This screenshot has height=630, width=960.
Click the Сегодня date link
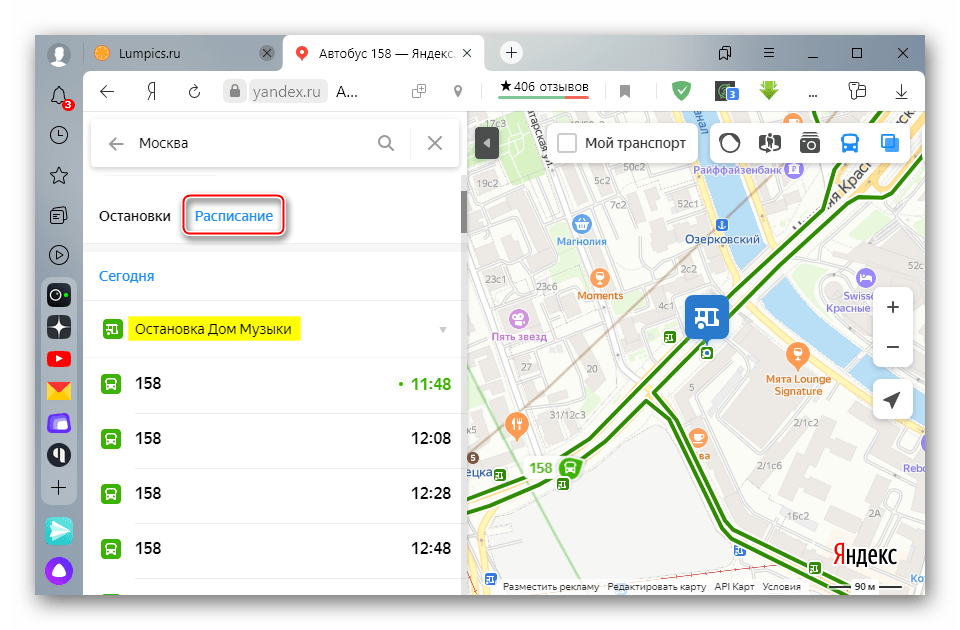pyautogui.click(x=126, y=276)
